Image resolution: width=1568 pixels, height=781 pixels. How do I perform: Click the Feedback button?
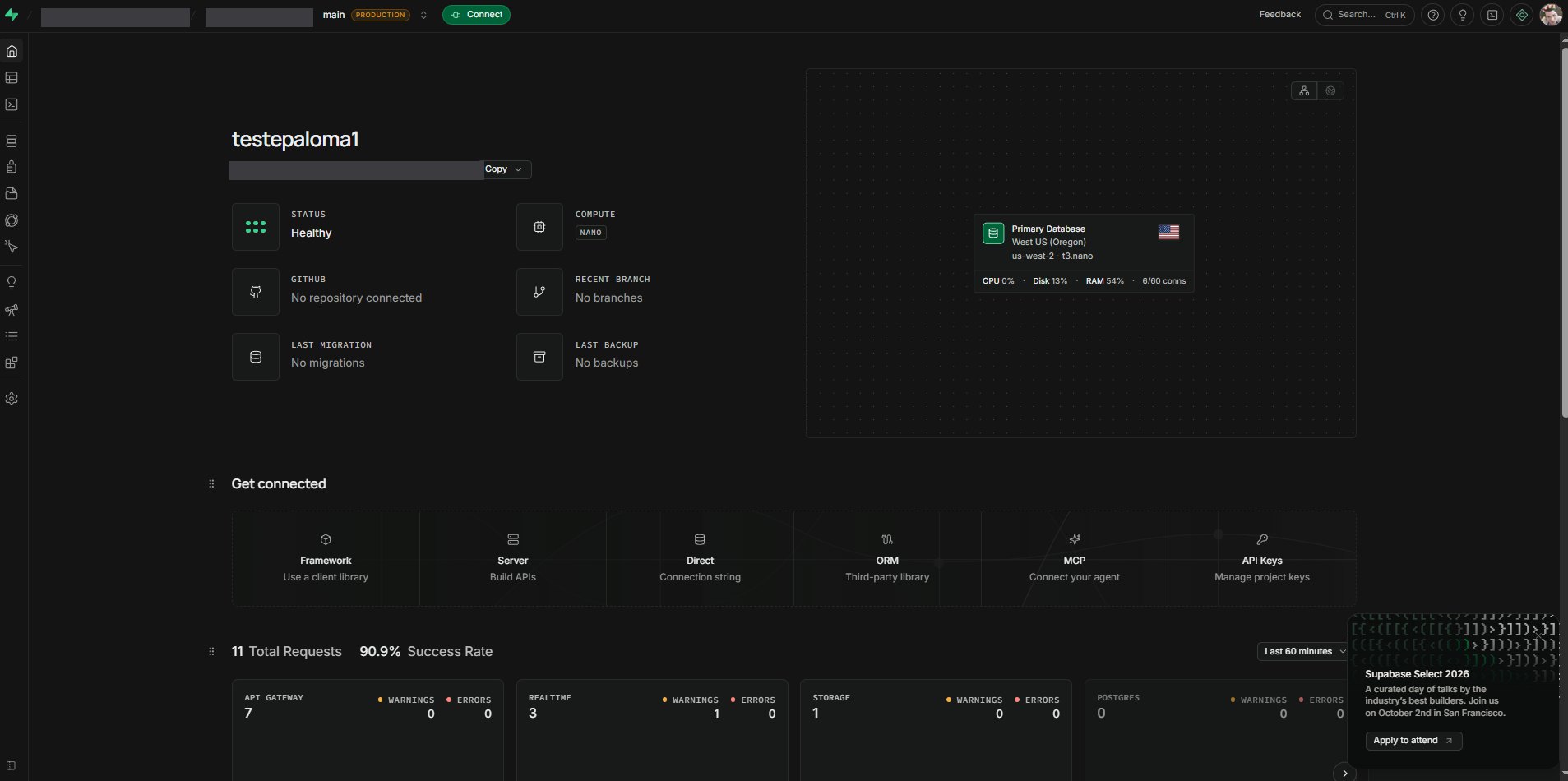pos(1280,15)
